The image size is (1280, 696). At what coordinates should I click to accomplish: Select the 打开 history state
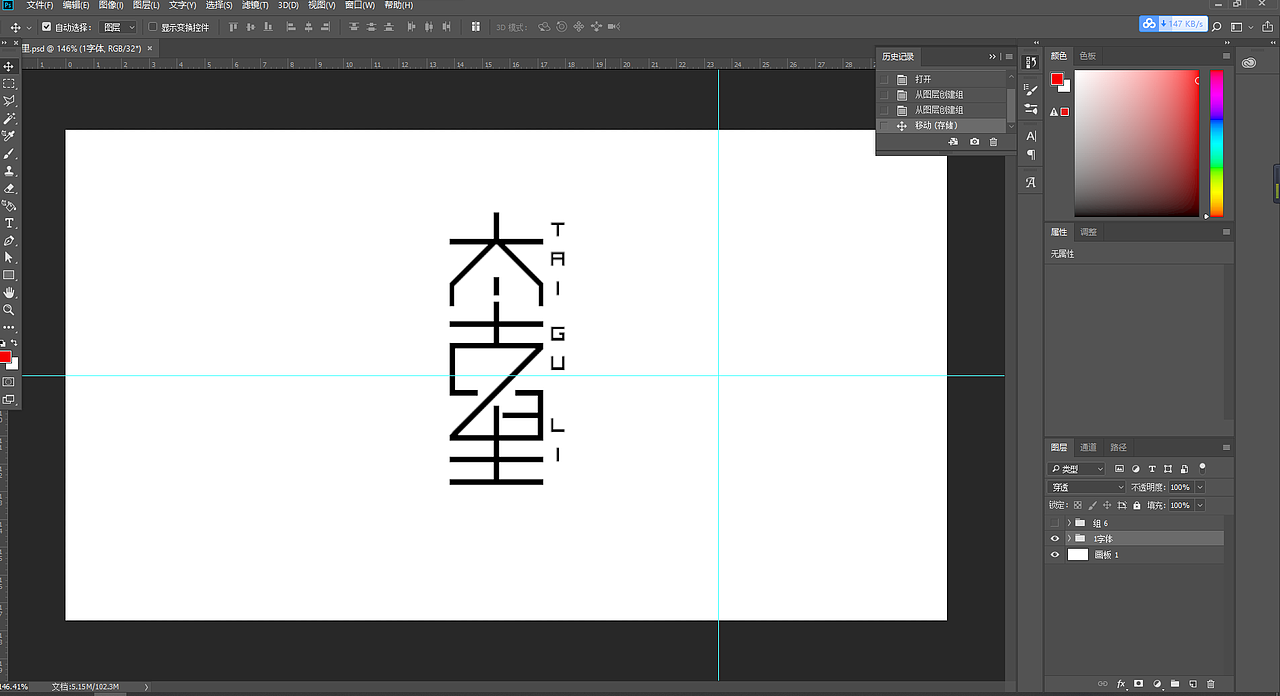(941, 79)
